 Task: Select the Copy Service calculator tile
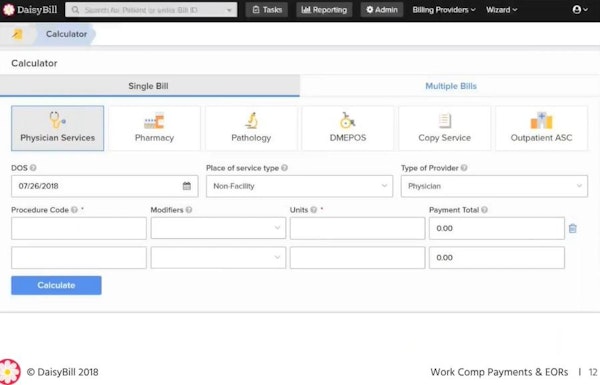tap(445, 128)
